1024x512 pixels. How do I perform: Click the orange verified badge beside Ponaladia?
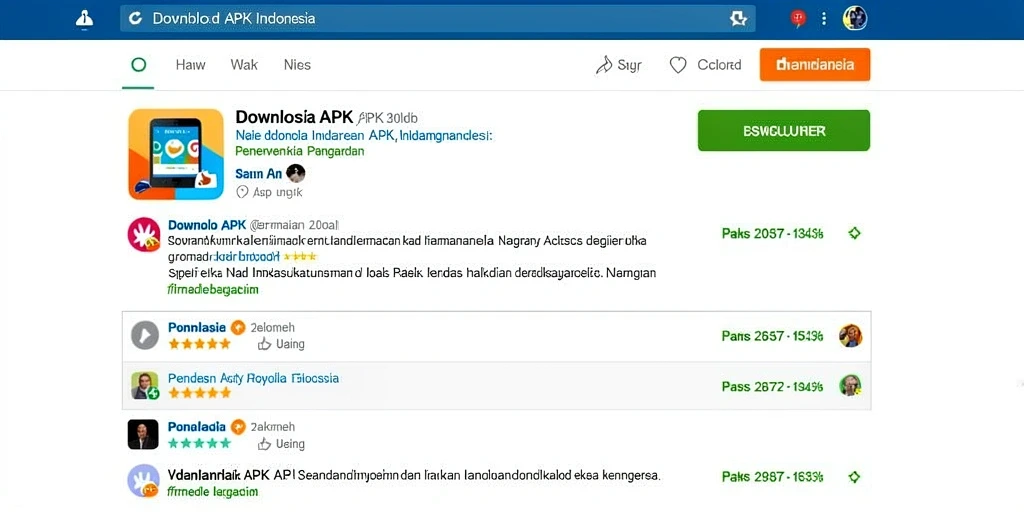(238, 427)
